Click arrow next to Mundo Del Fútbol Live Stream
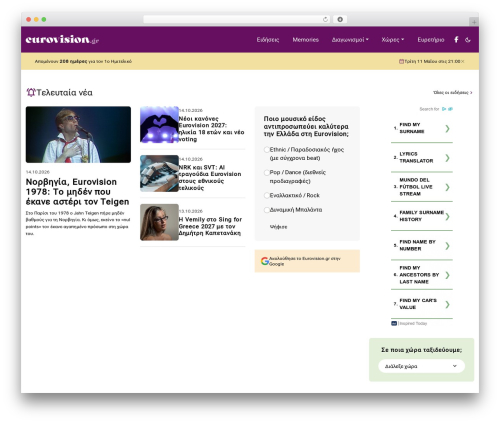The width and height of the screenshot is (500, 423). click(x=447, y=187)
